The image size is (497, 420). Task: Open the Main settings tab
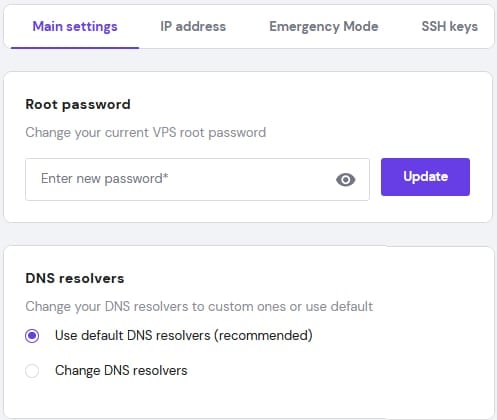(x=75, y=26)
